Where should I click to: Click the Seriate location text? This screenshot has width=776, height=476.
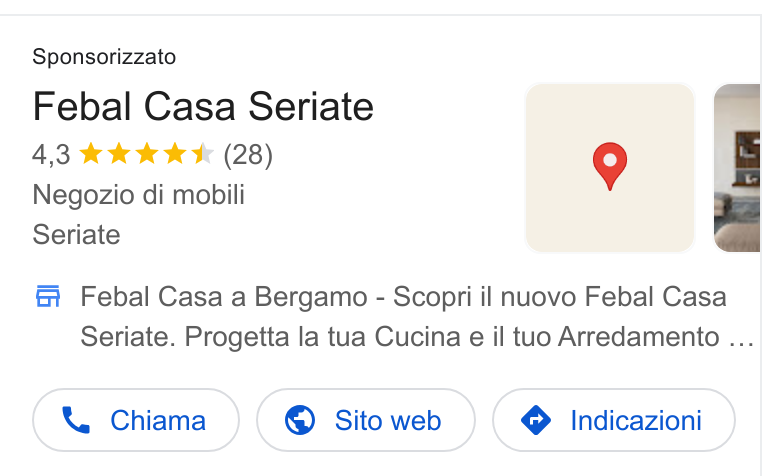pos(76,235)
